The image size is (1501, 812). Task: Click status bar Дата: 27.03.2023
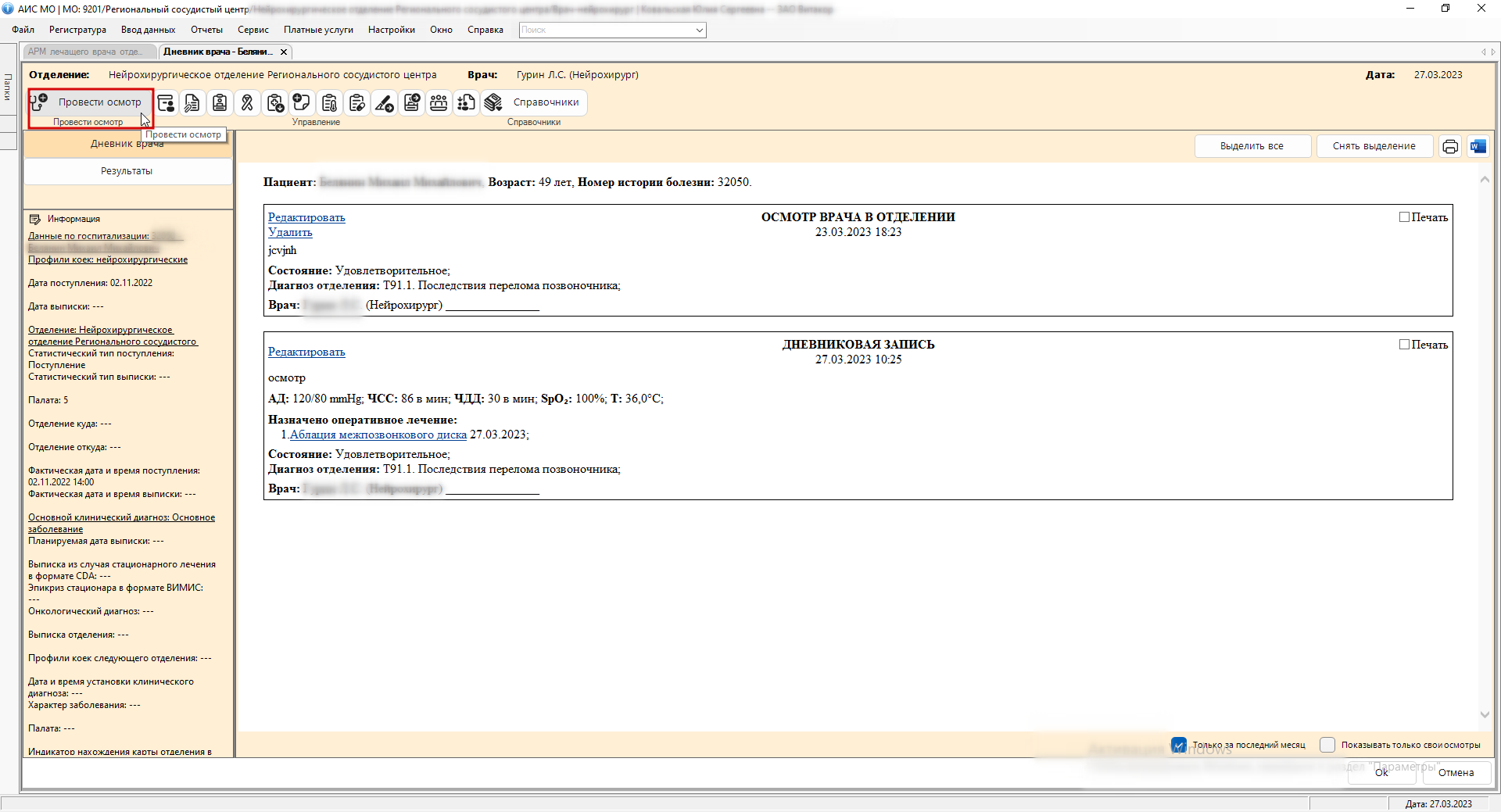pyautogui.click(x=1438, y=803)
